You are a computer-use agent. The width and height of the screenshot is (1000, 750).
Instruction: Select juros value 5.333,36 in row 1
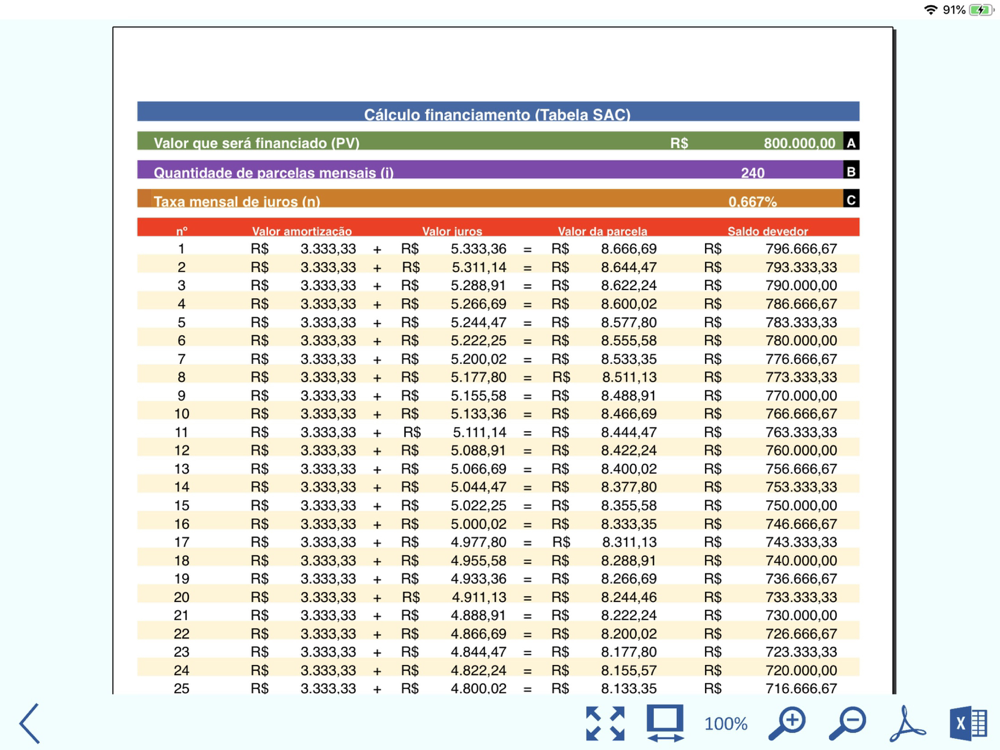pos(478,249)
